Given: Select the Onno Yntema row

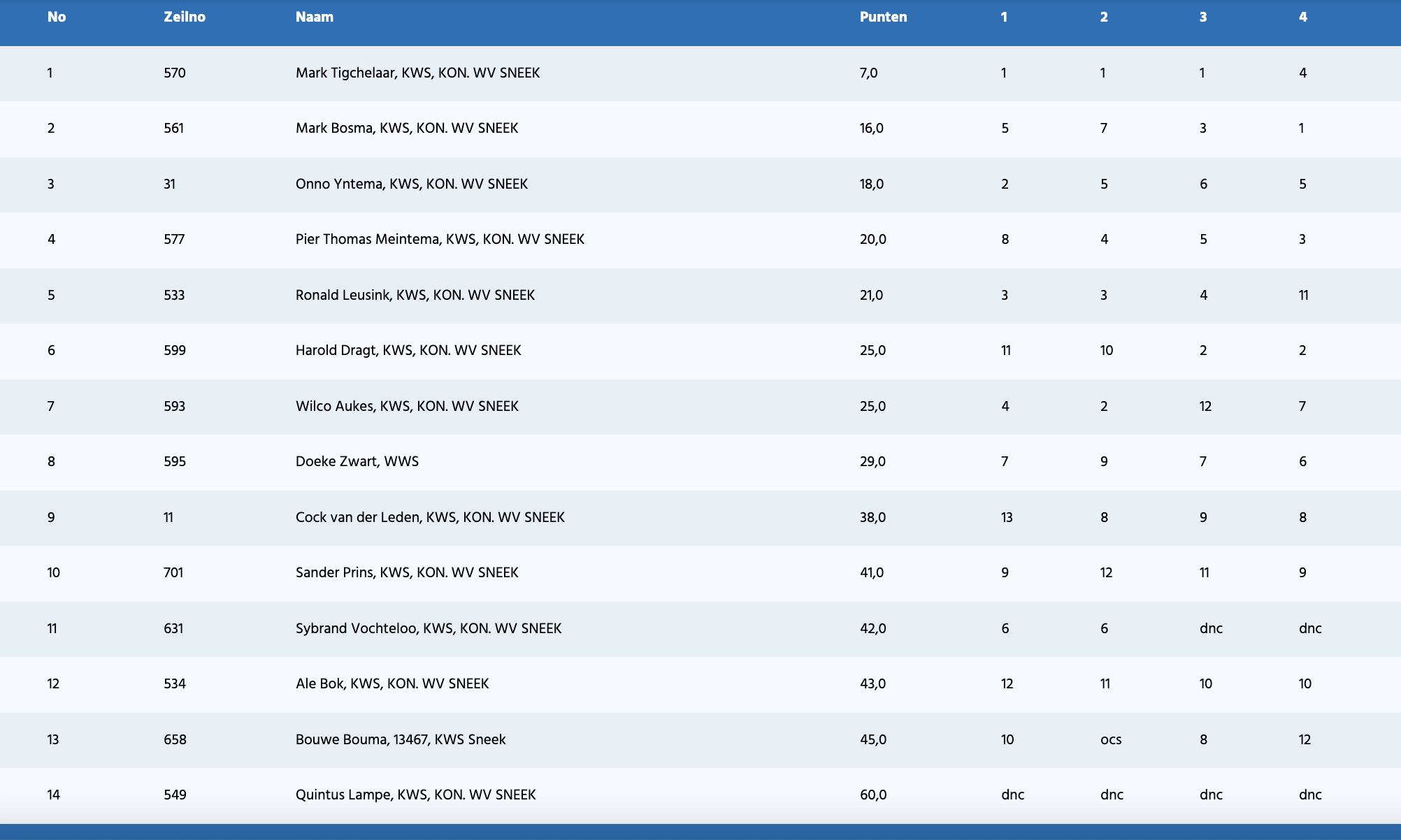Looking at the screenshot, I should [x=411, y=184].
